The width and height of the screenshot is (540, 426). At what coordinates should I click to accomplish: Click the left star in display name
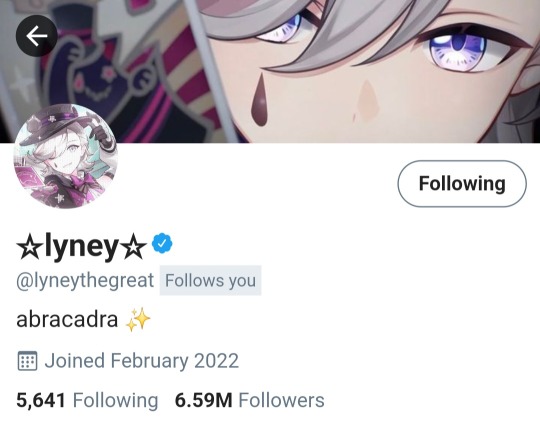[x=30, y=247]
